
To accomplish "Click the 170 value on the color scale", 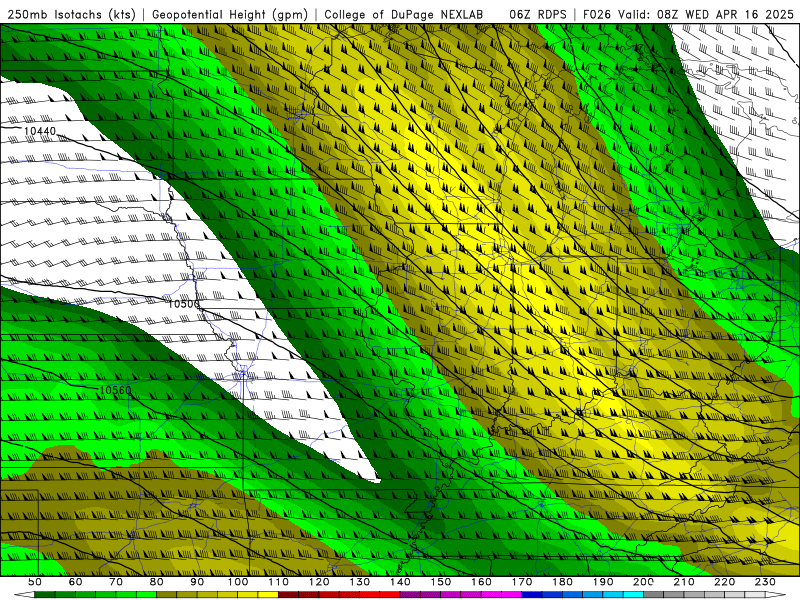I will [x=521, y=582].
